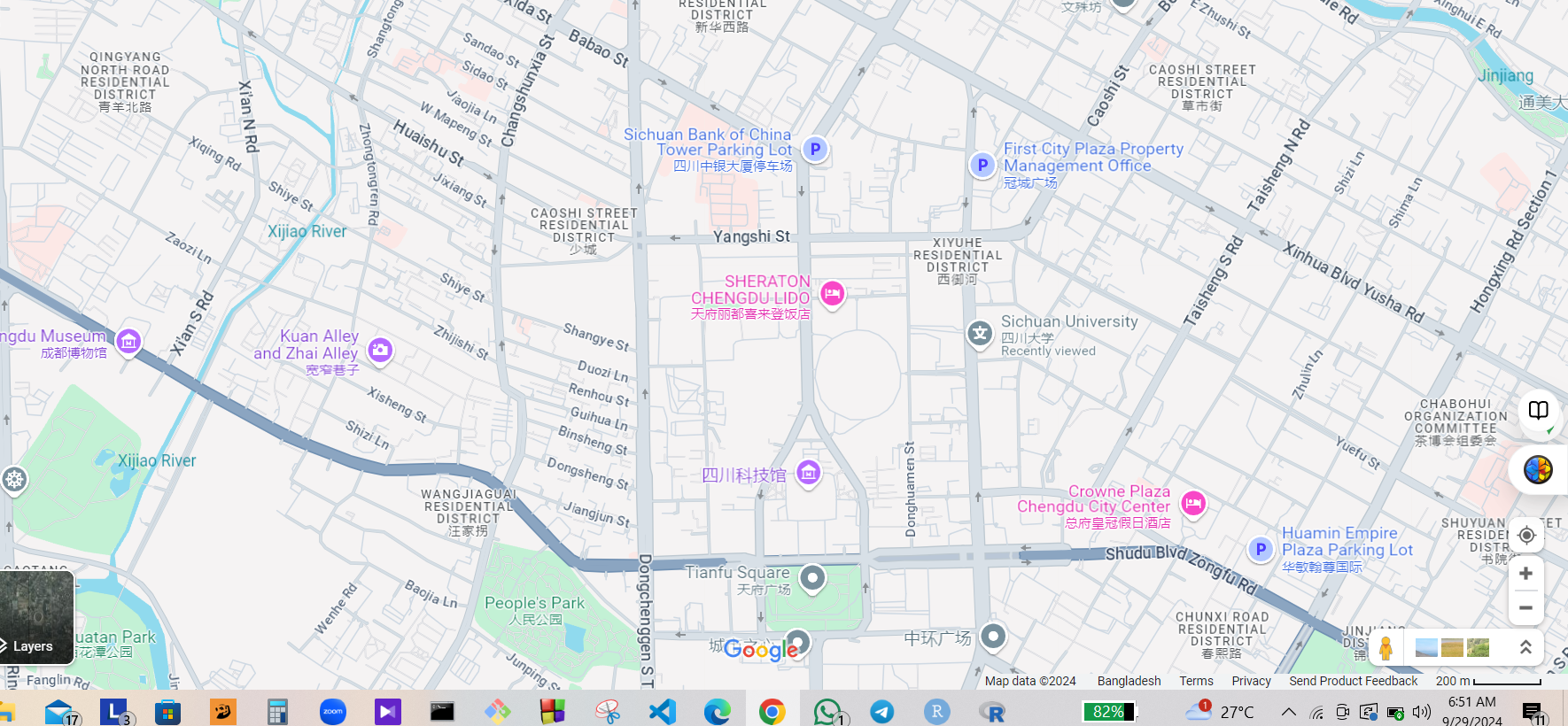The image size is (1568, 726).
Task: Click Send Product Feedback link
Action: [1353, 681]
